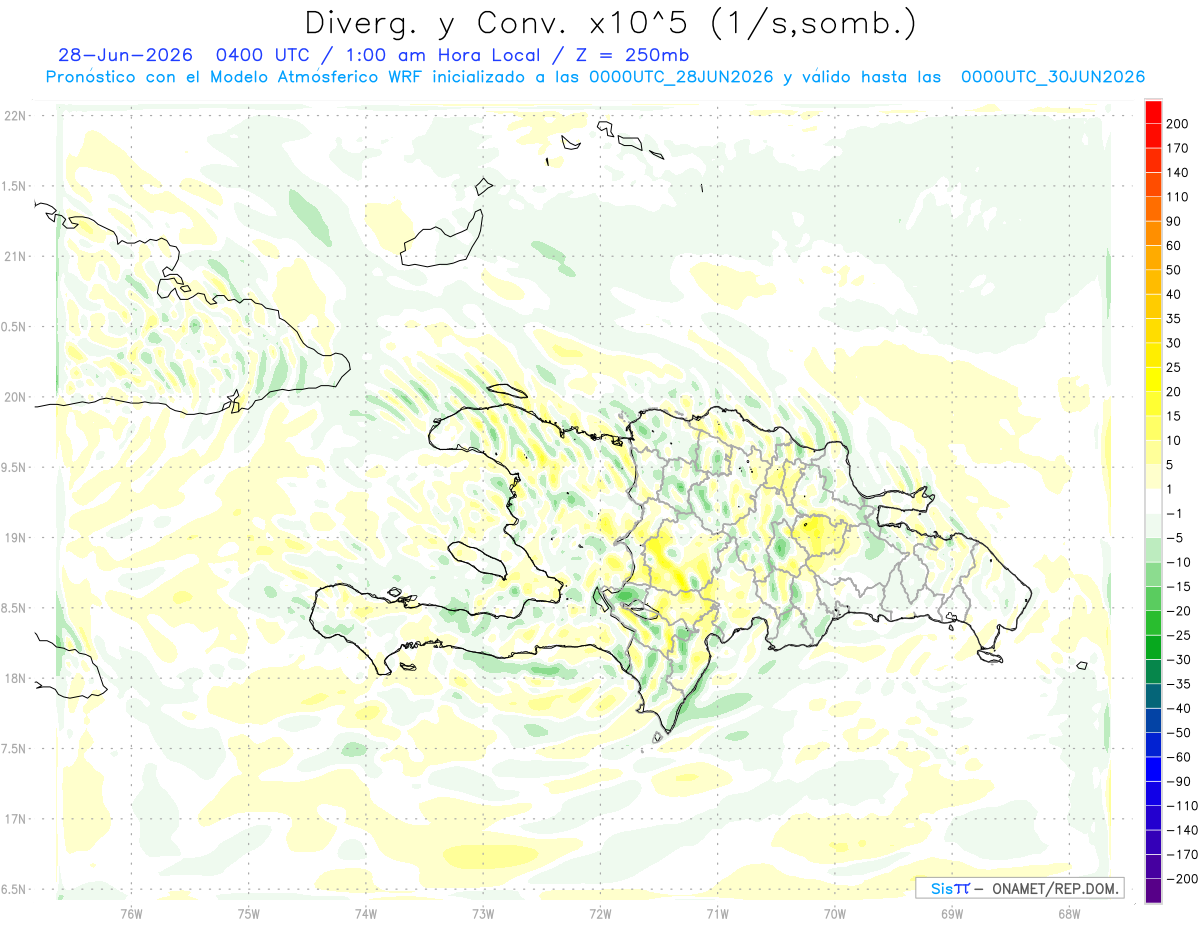1200x927 pixels.
Task: Click the positive '170' value on the color legend
Action: (1177, 147)
